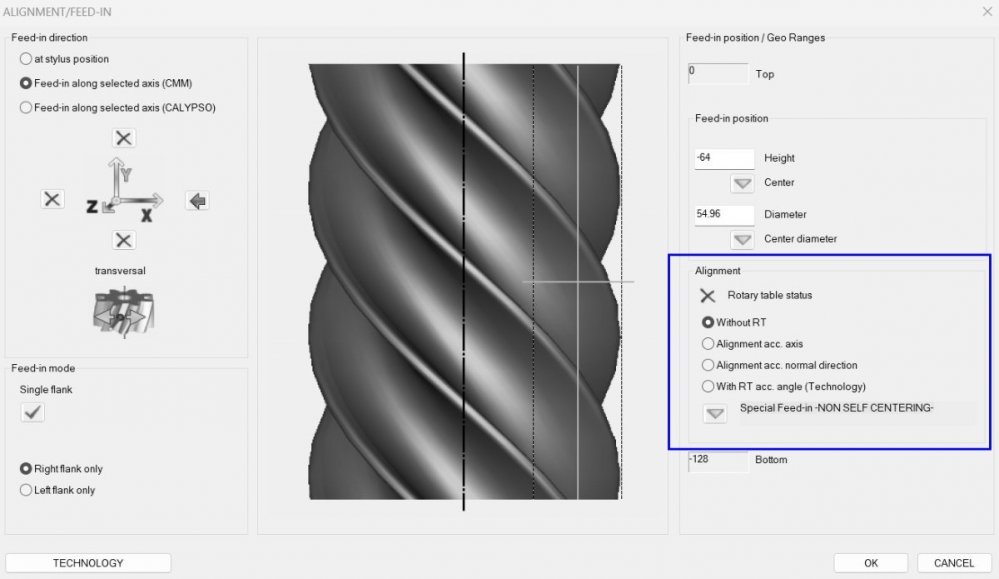Click the X icon left of the Z axis
This screenshot has width=999, height=579.
(53, 199)
